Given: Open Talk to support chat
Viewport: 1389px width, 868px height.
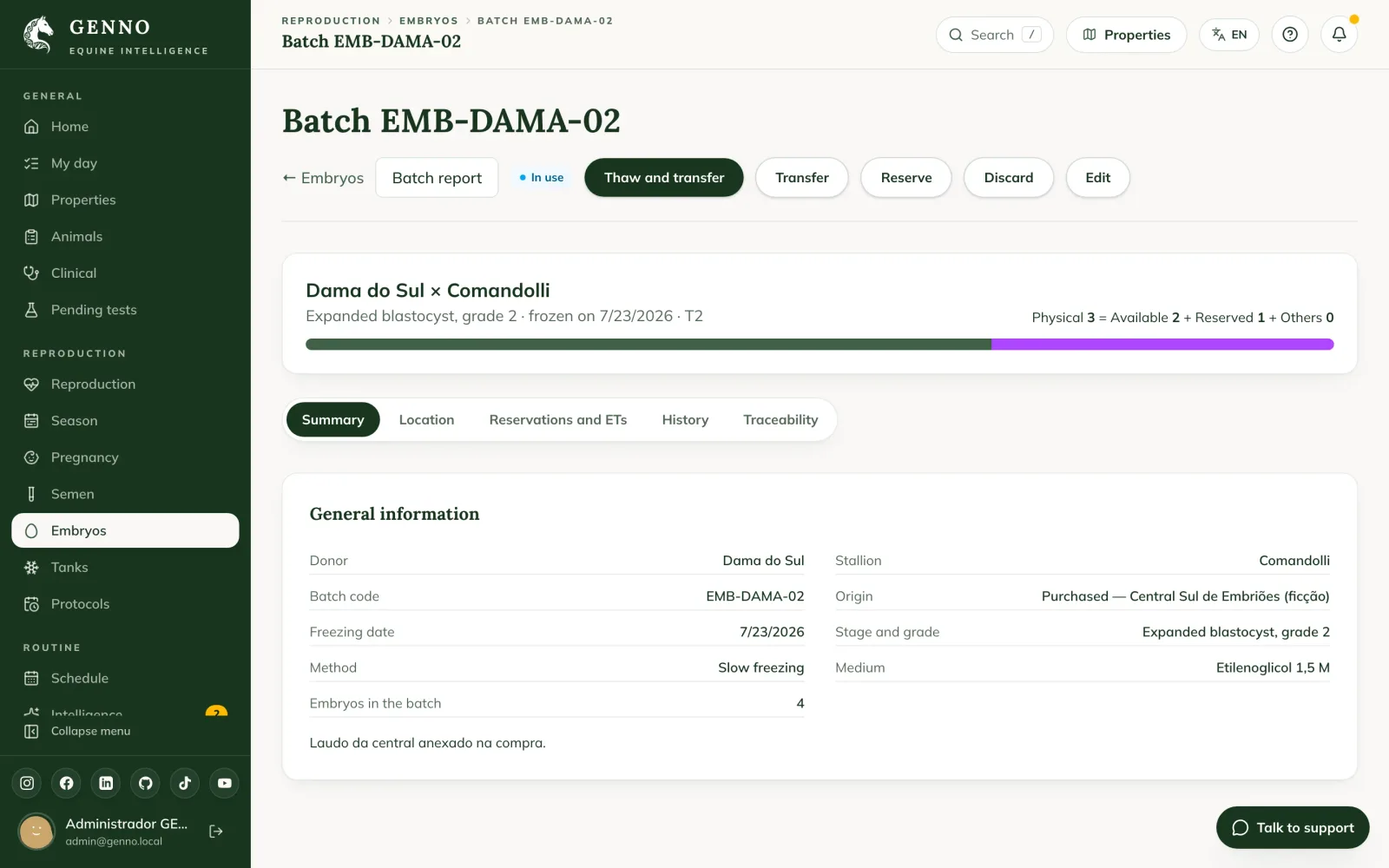Looking at the screenshot, I should point(1293,827).
